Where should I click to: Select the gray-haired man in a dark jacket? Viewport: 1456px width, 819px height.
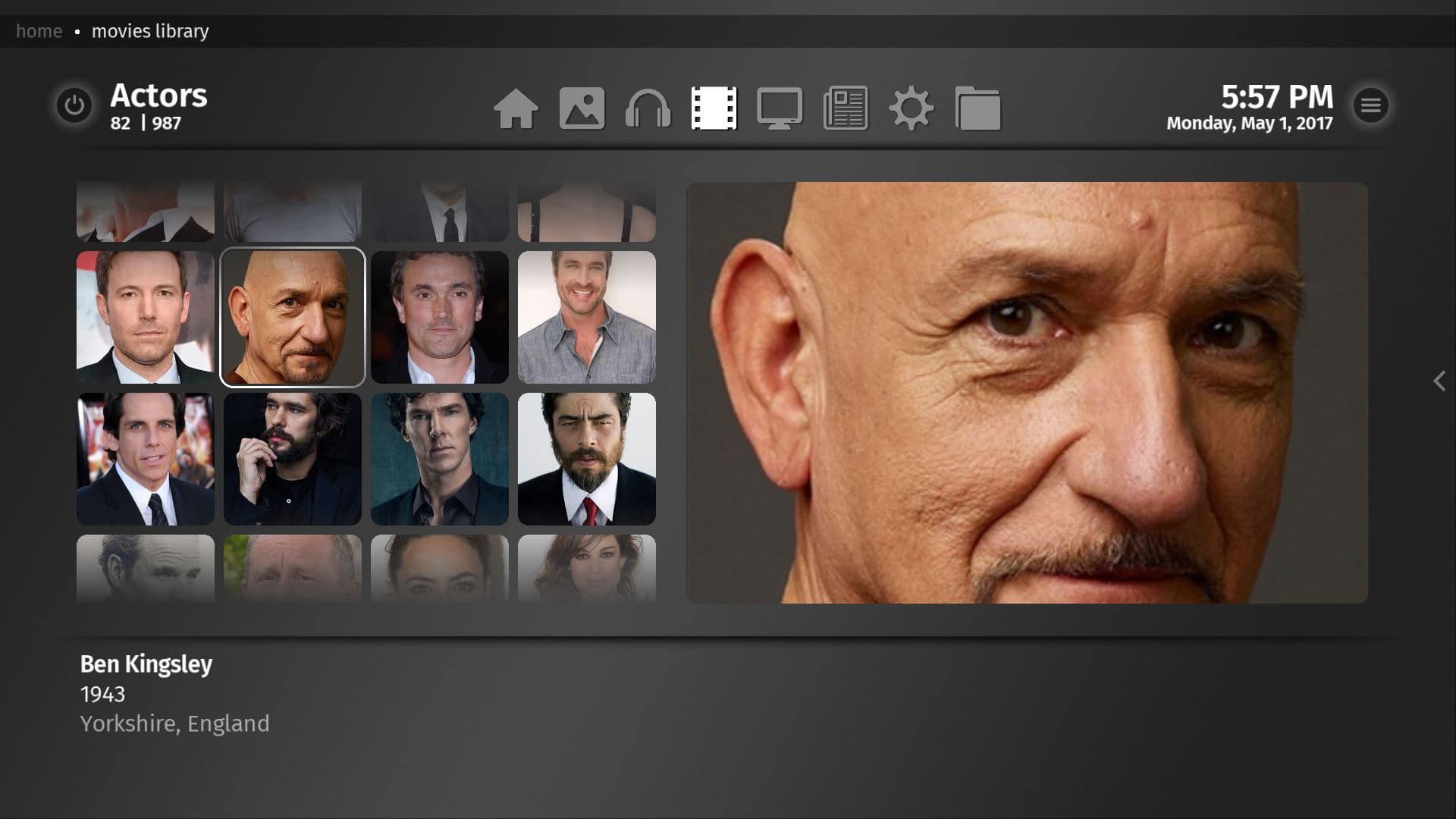pos(440,317)
